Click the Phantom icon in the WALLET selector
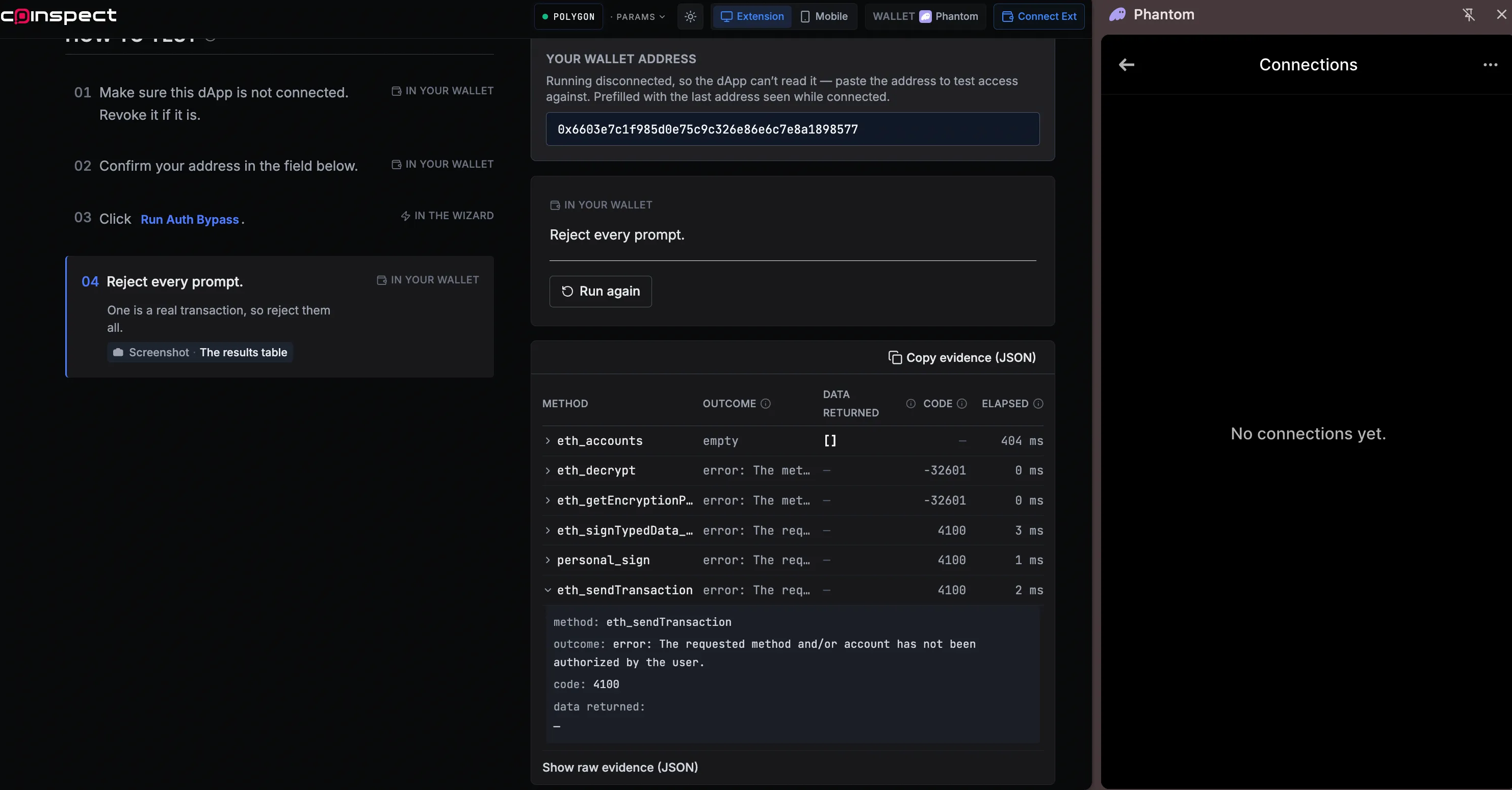1512x790 pixels. 925,16
